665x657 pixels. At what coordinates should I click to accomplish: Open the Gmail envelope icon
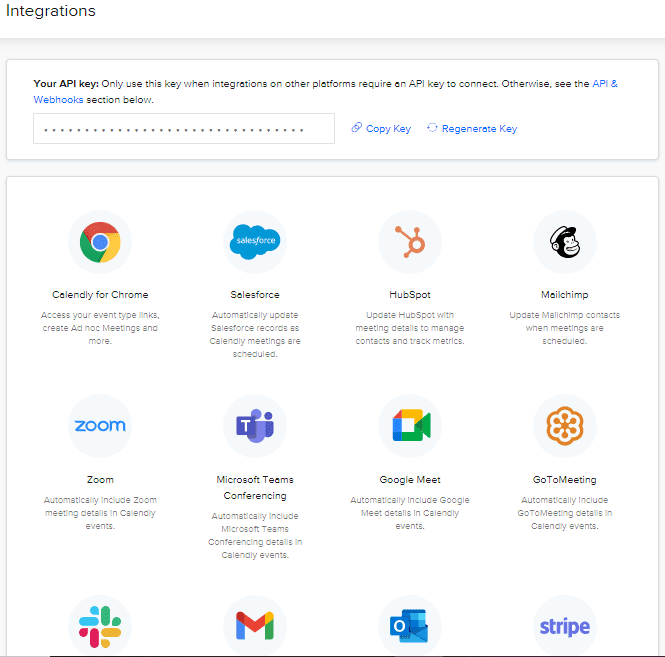[255, 626]
